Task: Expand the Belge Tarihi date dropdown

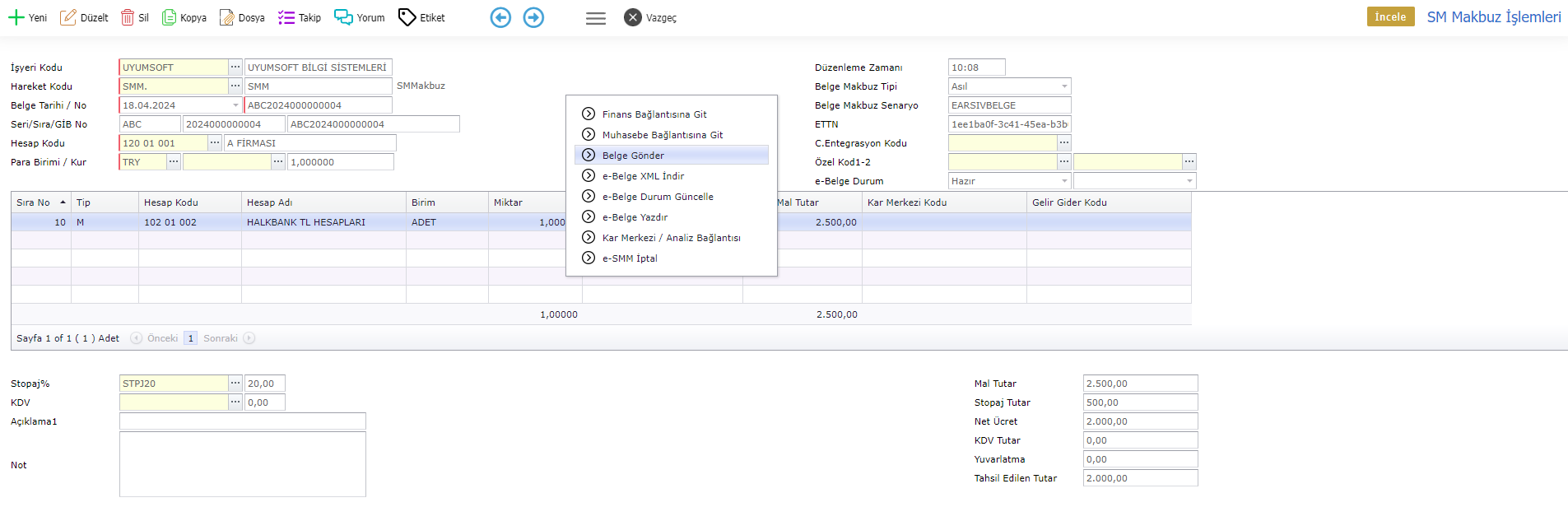Action: pos(235,105)
